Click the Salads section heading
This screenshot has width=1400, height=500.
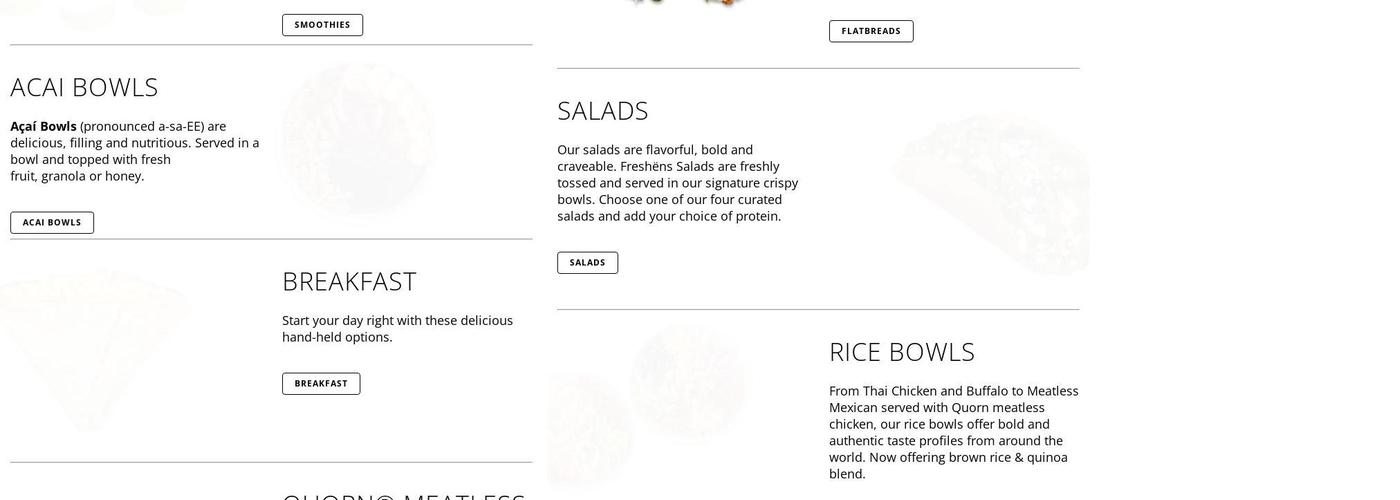point(603,111)
